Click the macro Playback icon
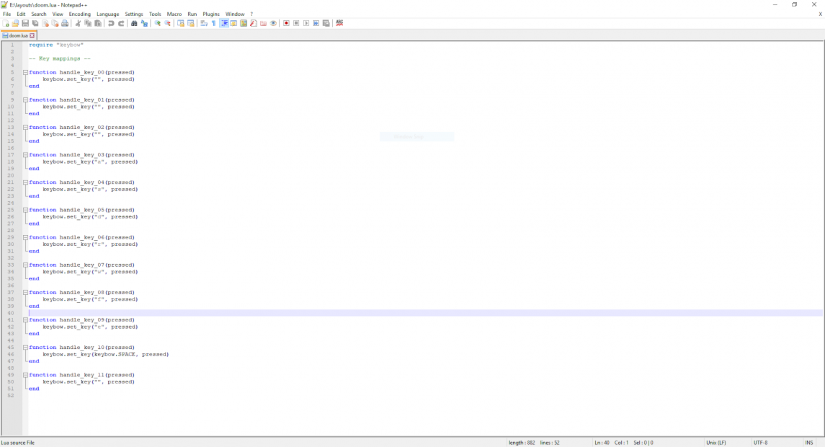This screenshot has height=447, width=825. 306,23
